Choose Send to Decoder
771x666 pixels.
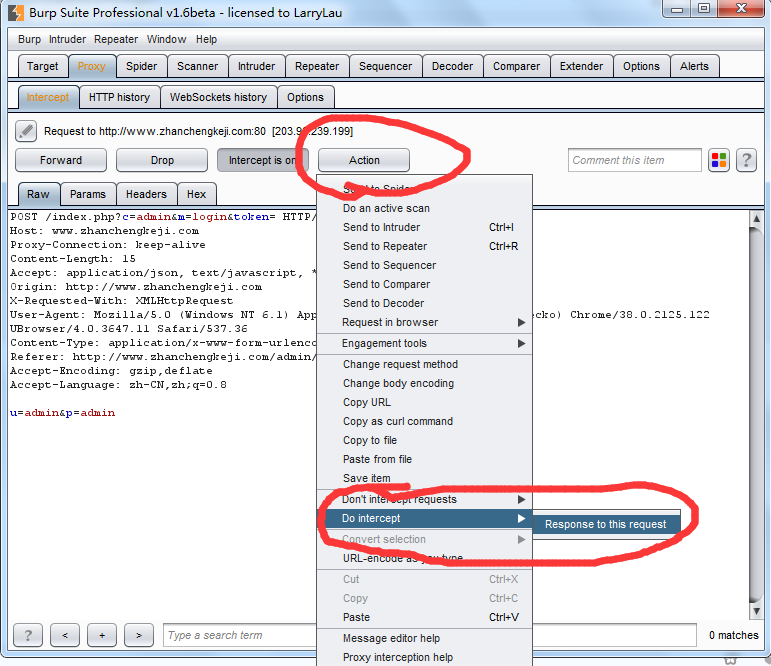(425, 303)
